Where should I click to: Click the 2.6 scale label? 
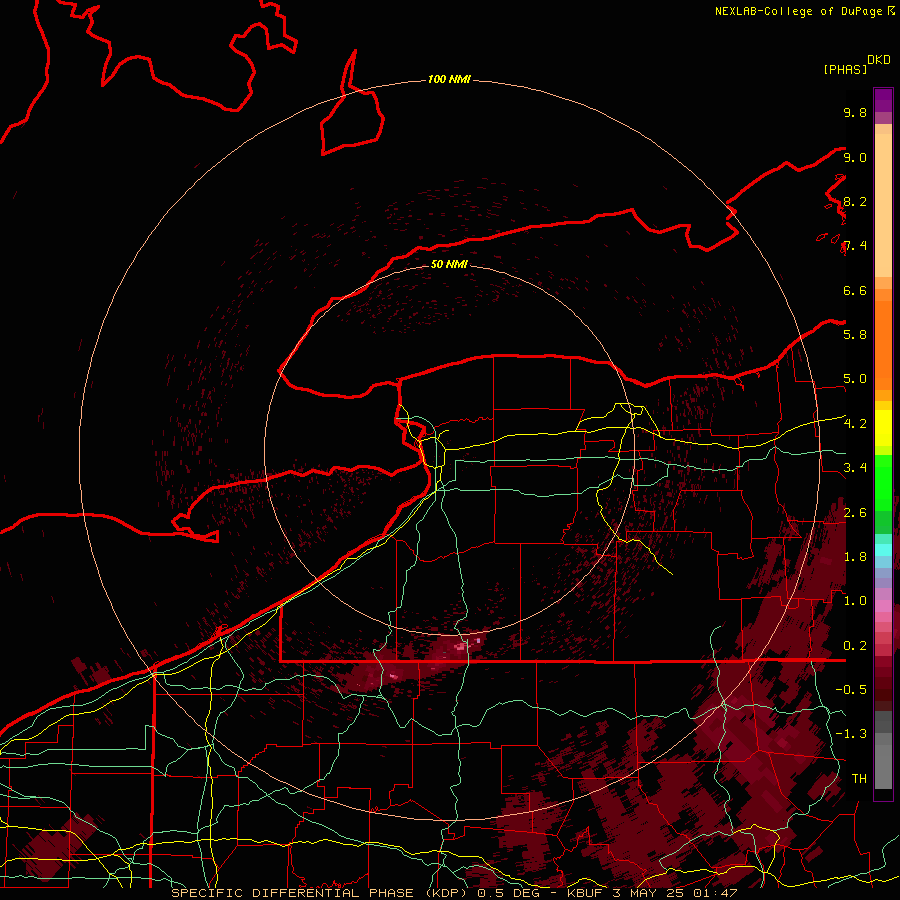(x=855, y=513)
